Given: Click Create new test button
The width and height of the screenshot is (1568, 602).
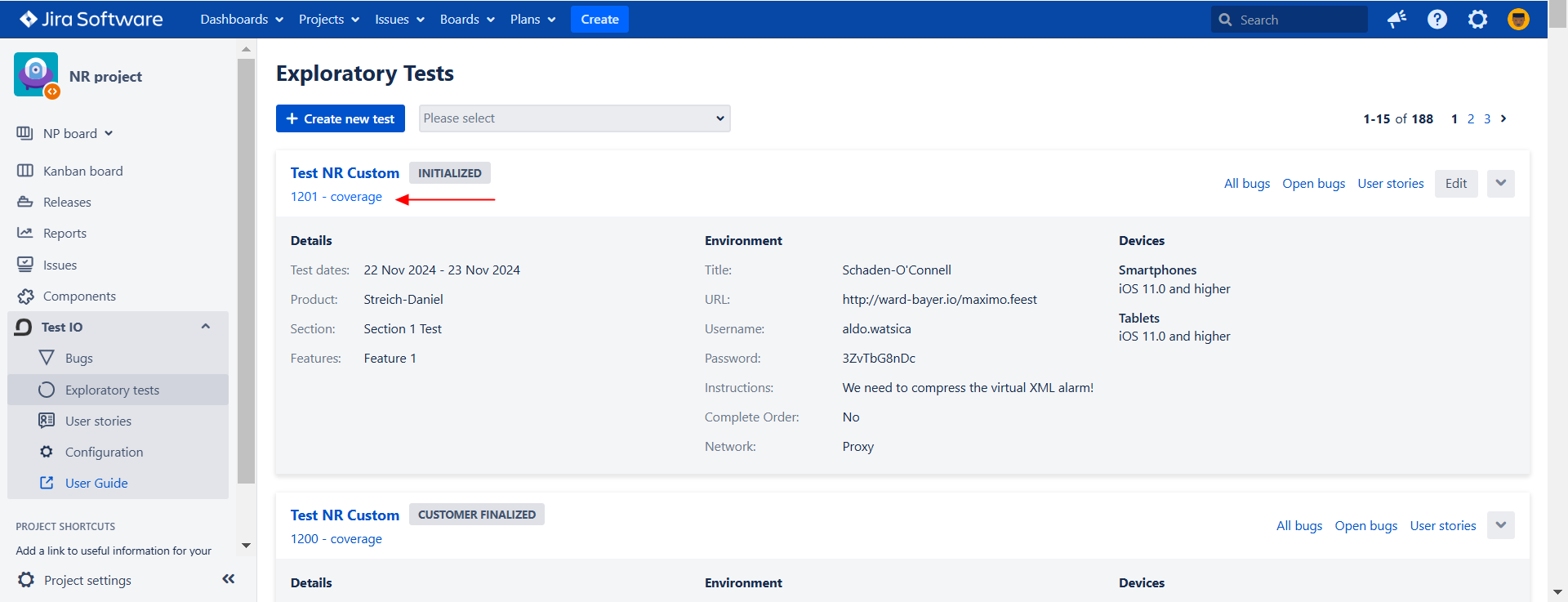Looking at the screenshot, I should tap(341, 118).
